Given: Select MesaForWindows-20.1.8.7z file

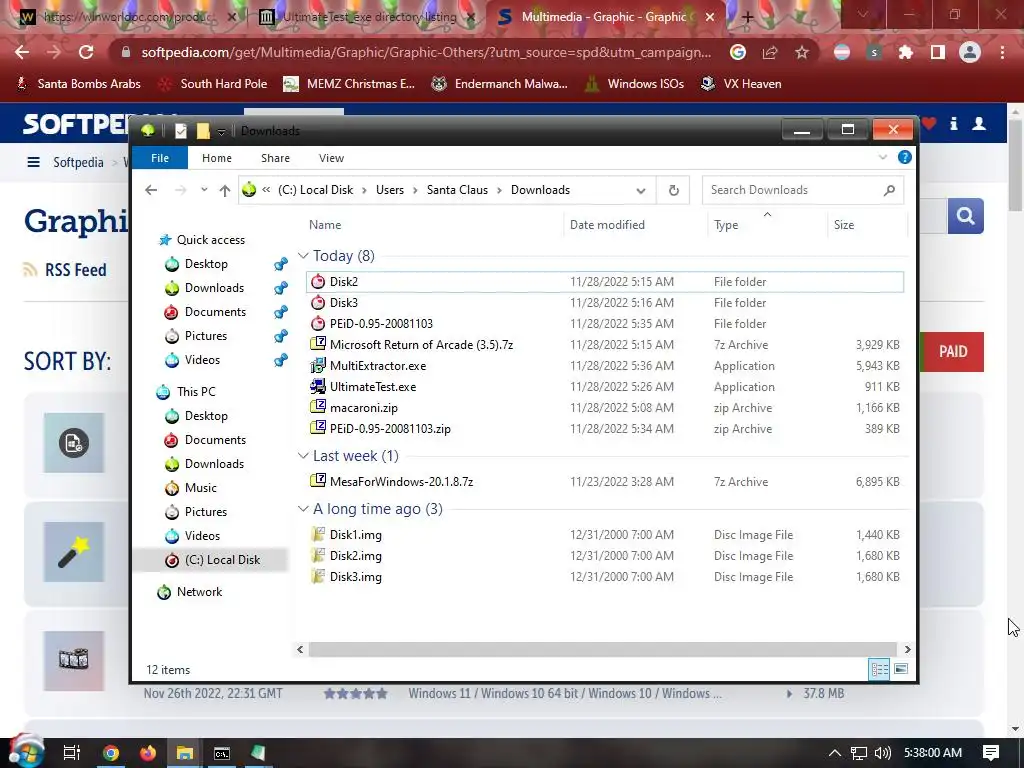Looking at the screenshot, I should 604,482.
